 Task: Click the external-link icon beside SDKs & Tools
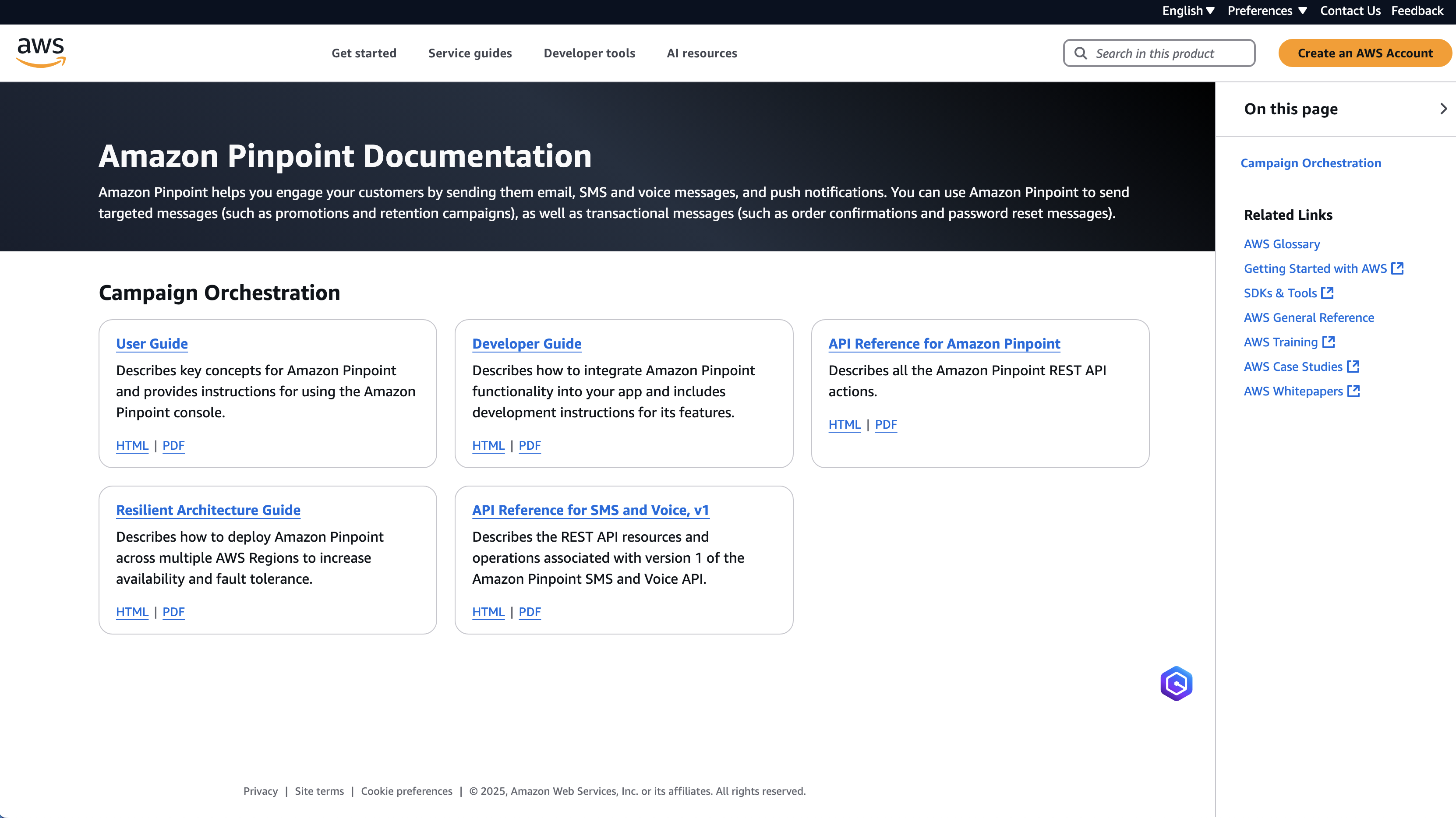pos(1327,293)
